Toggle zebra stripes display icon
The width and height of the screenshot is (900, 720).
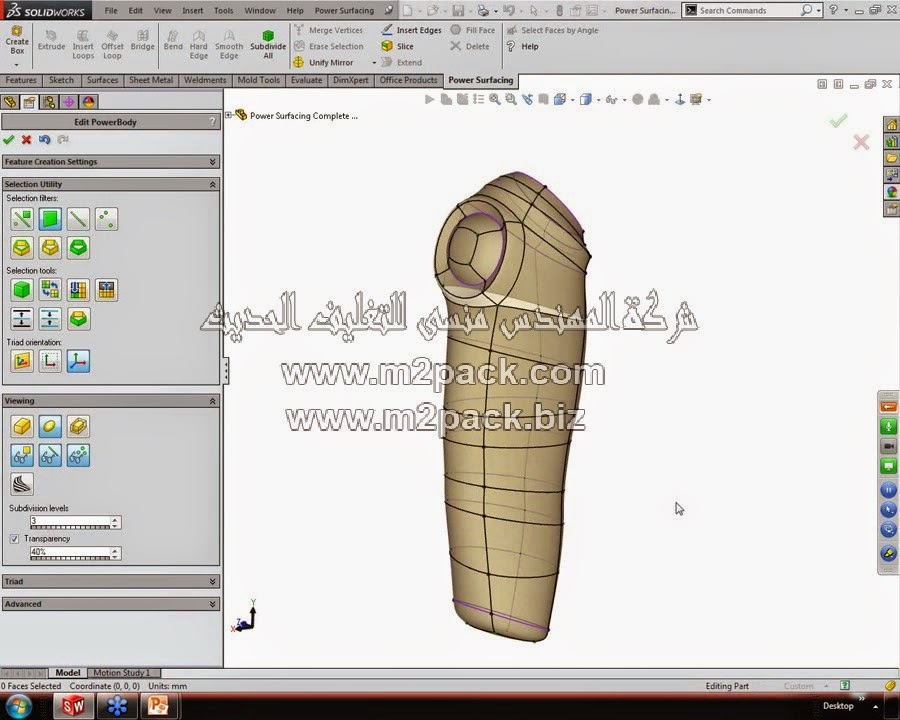coord(22,484)
